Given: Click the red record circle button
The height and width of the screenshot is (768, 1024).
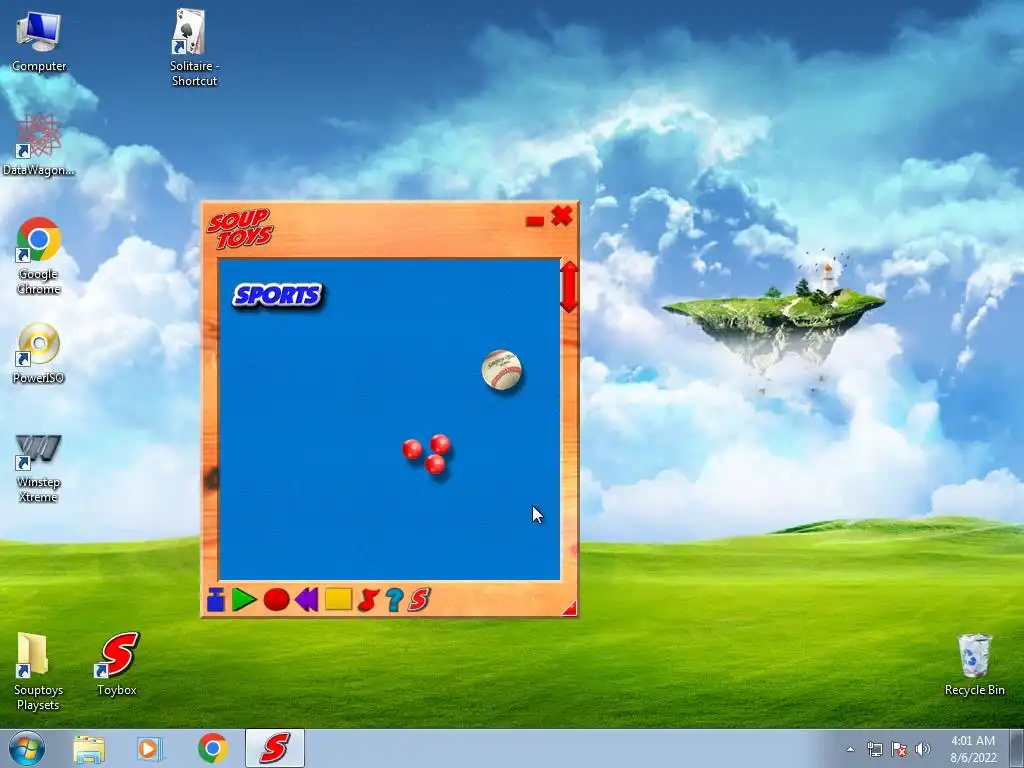Looking at the screenshot, I should pos(276,600).
